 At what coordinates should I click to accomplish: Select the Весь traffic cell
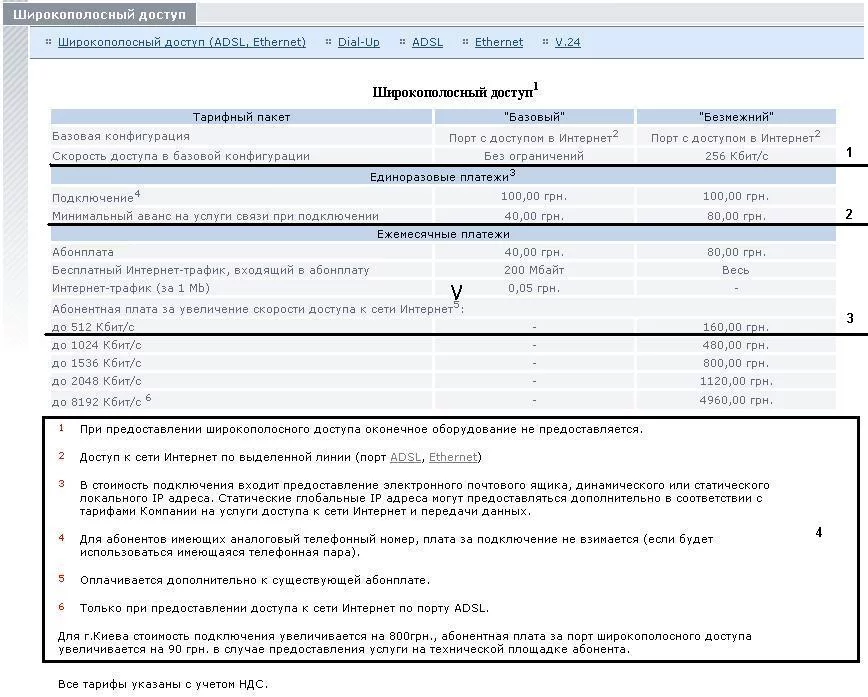(x=736, y=270)
